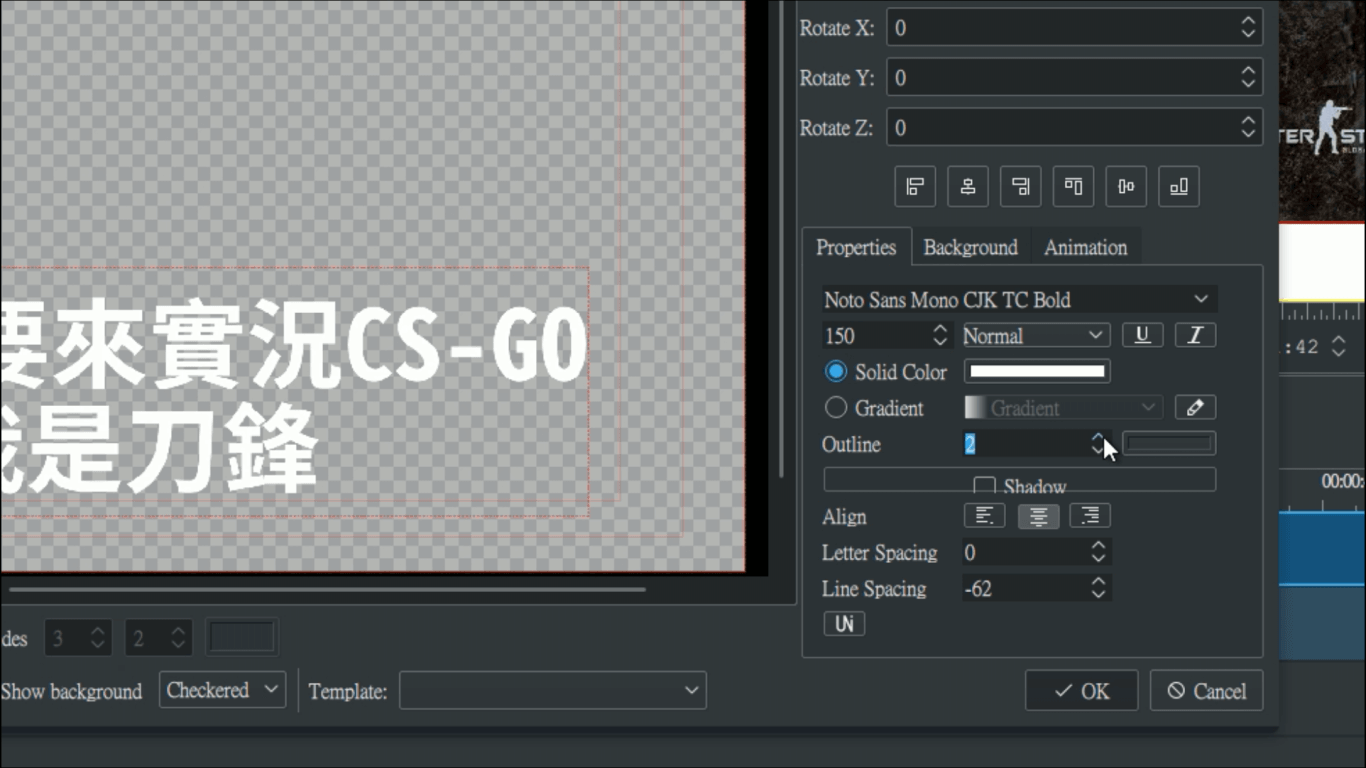
Task: Set text alignment to left
Action: pos(984,516)
